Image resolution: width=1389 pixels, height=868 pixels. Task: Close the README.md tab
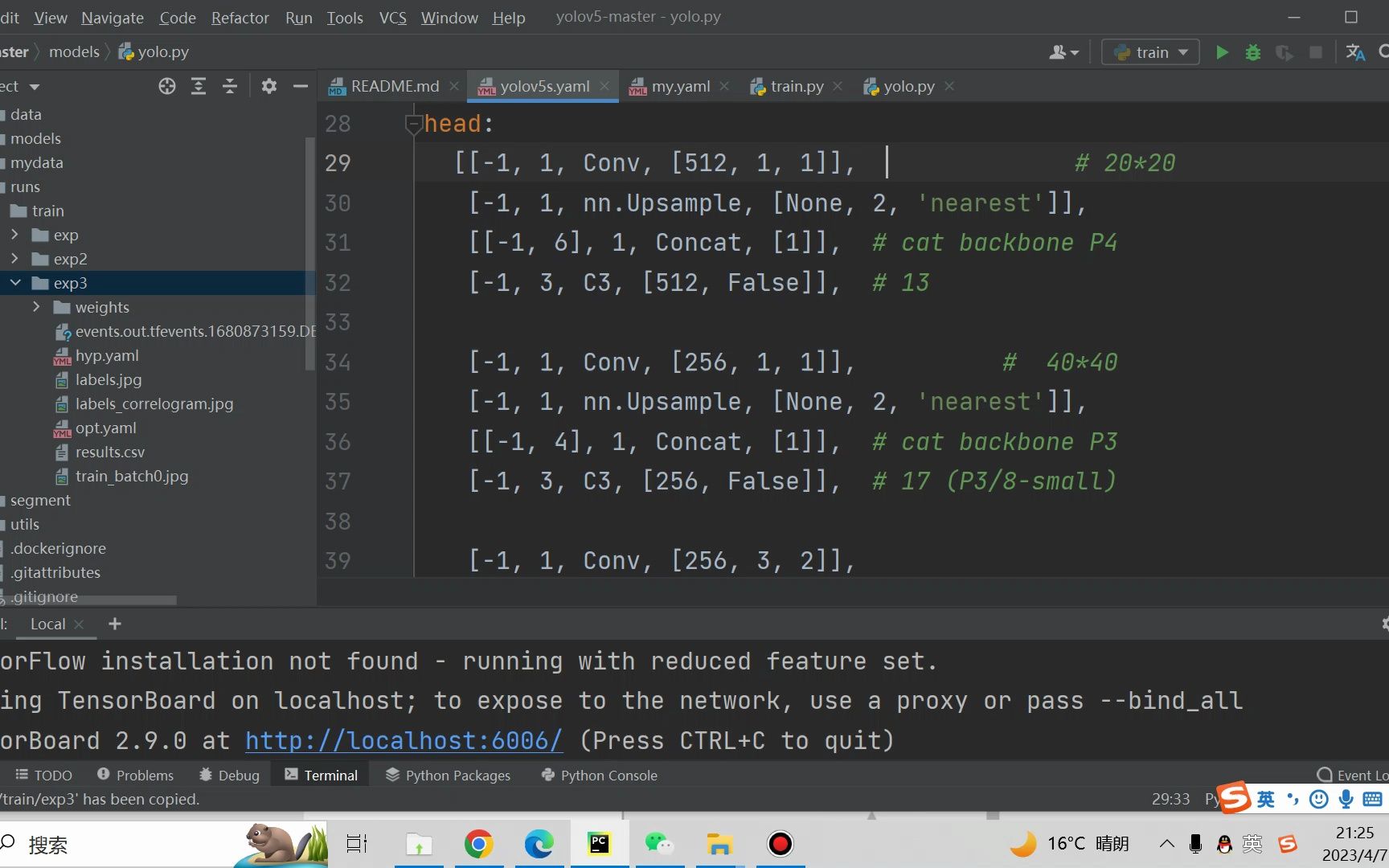point(454,86)
